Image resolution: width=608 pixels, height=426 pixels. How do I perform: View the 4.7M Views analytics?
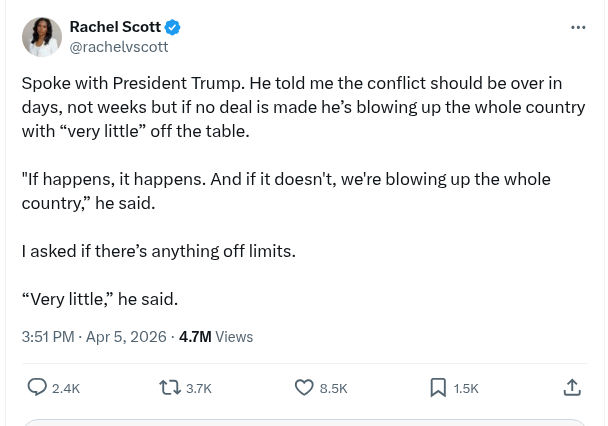click(x=216, y=337)
